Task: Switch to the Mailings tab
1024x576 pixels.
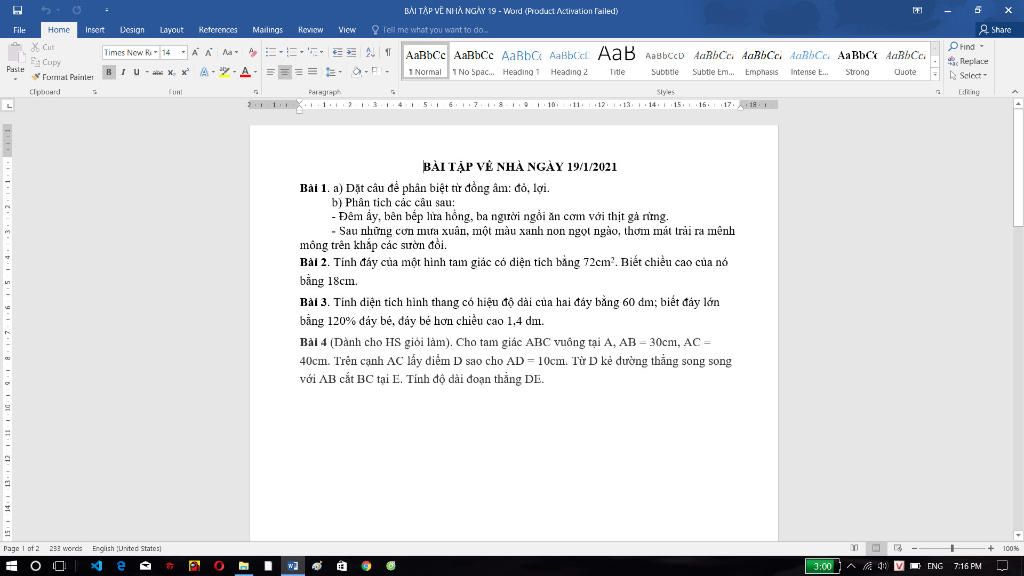Action: (268, 29)
